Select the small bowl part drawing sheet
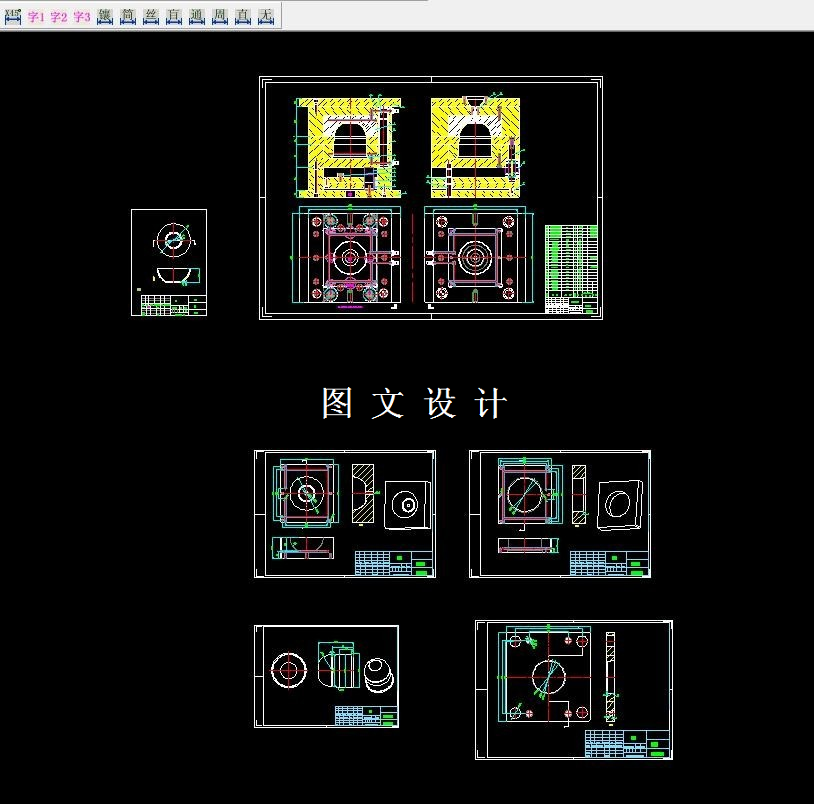The width and height of the screenshot is (814, 804). click(x=169, y=262)
